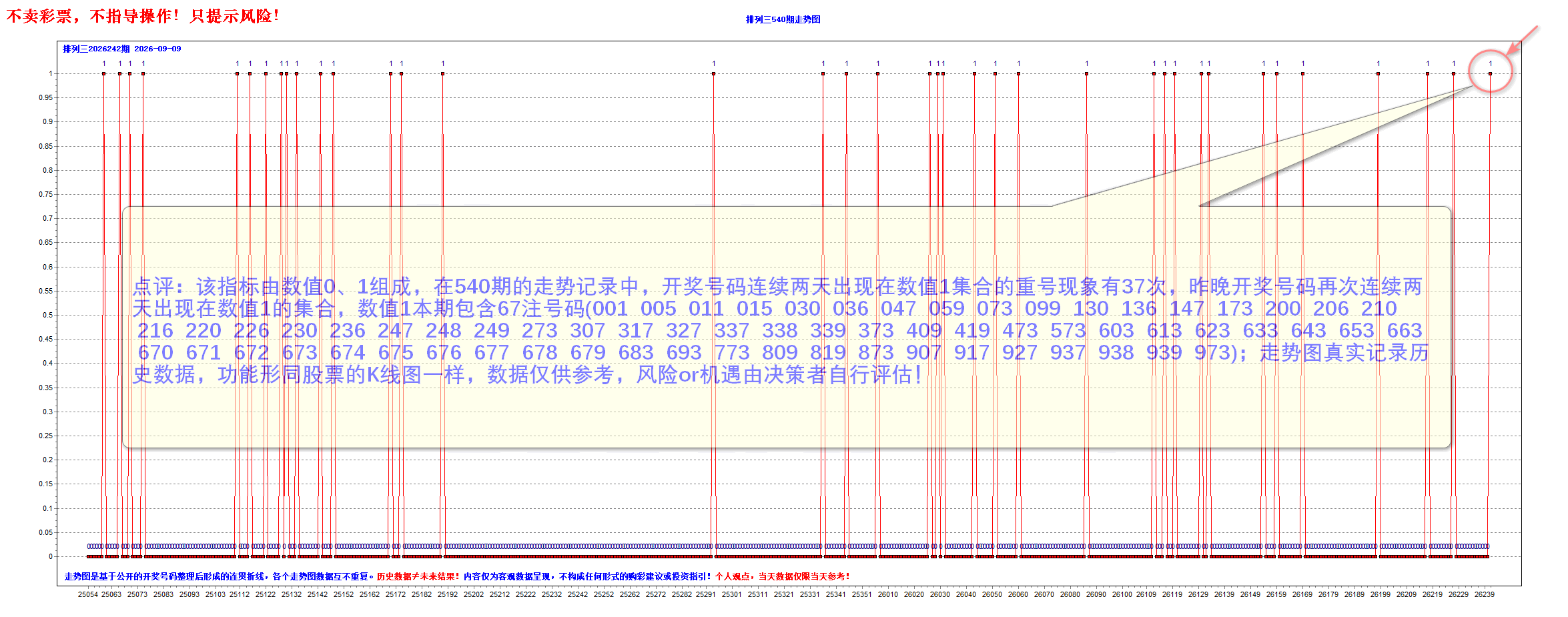The image size is (1568, 617).
Task: Click x-axis period label 26149
Action: 1250,594
